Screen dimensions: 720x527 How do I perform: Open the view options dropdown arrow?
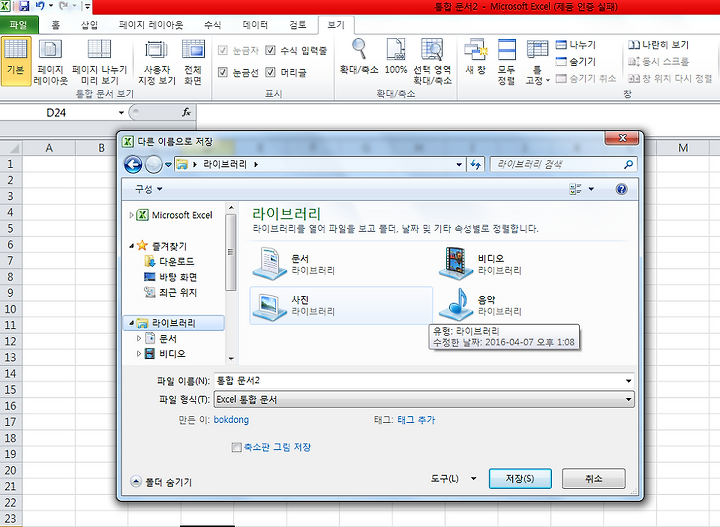(x=591, y=189)
